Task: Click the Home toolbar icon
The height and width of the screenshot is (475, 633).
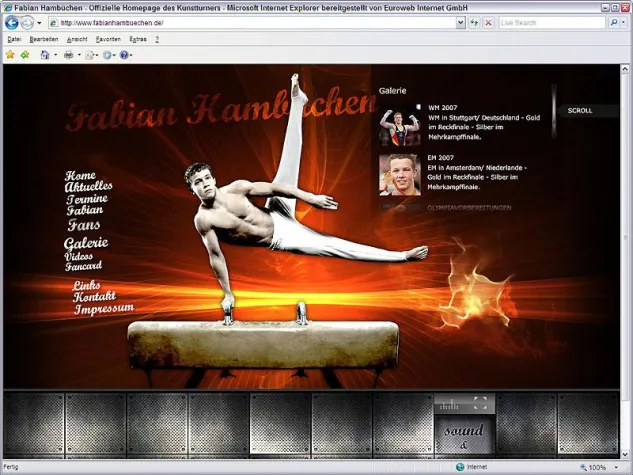Action: (x=44, y=55)
